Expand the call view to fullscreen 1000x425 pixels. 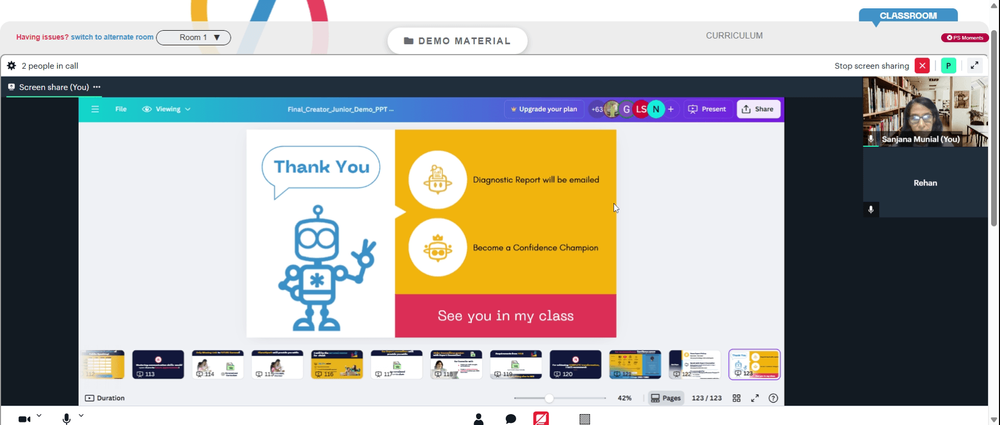pos(974,66)
